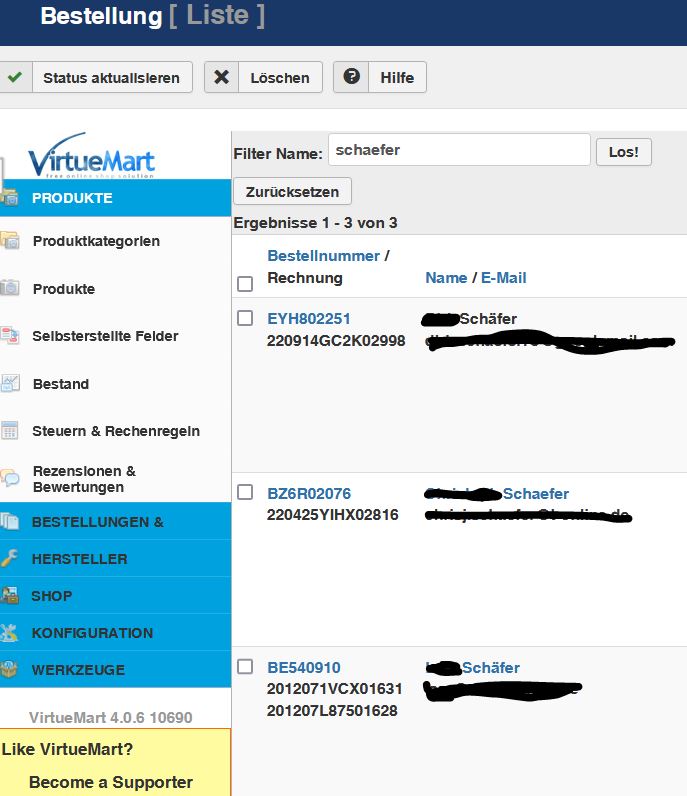
Task: Open the HERSTELLER sidebar section
Action: coord(79,559)
